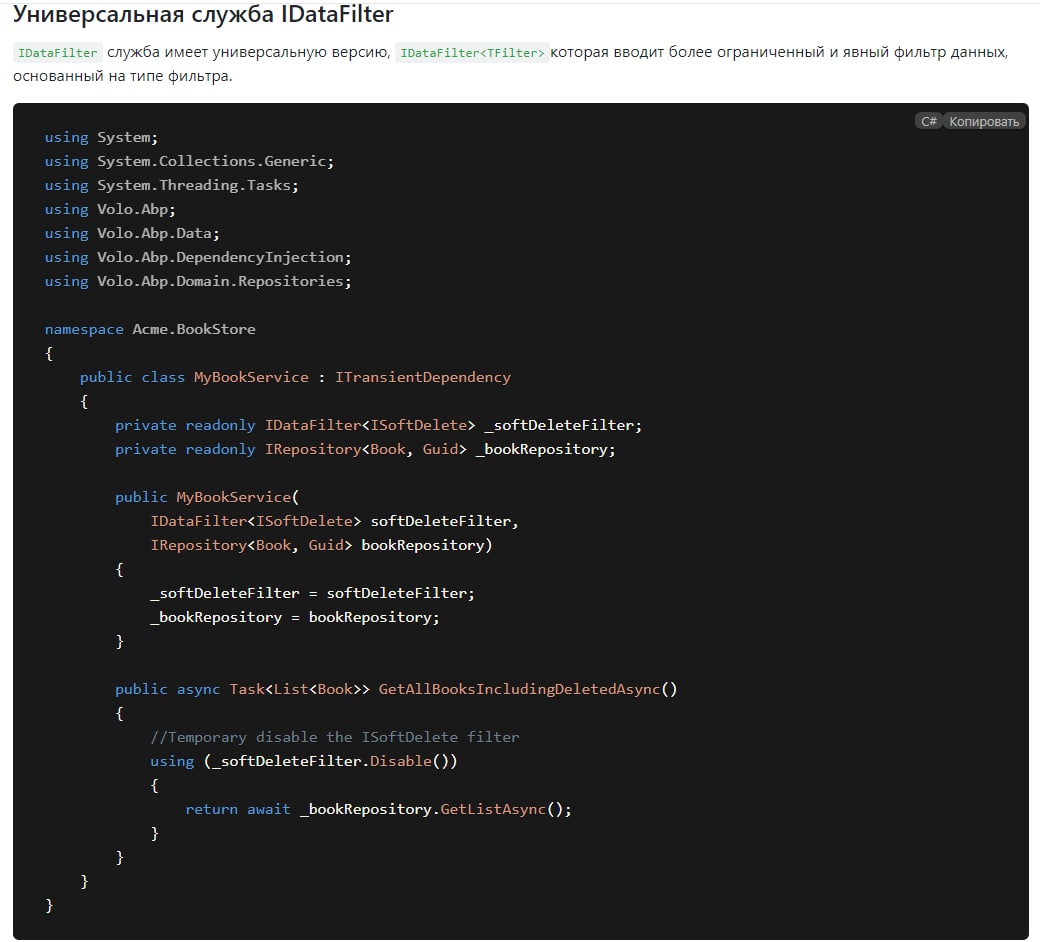Click ITransientDependency in the class declaration
The image size is (1040, 942).
click(423, 377)
